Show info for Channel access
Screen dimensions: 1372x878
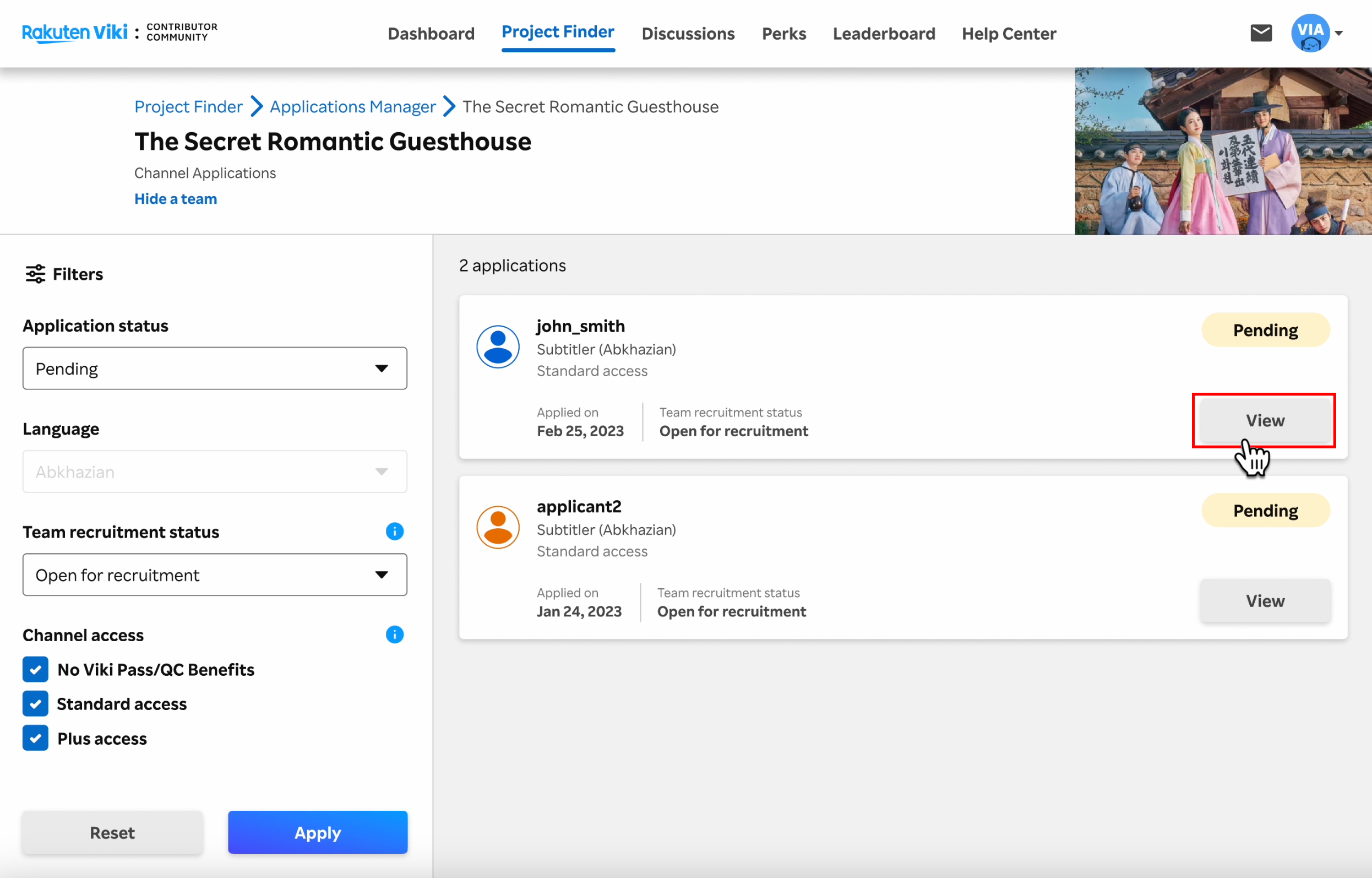[x=394, y=635]
